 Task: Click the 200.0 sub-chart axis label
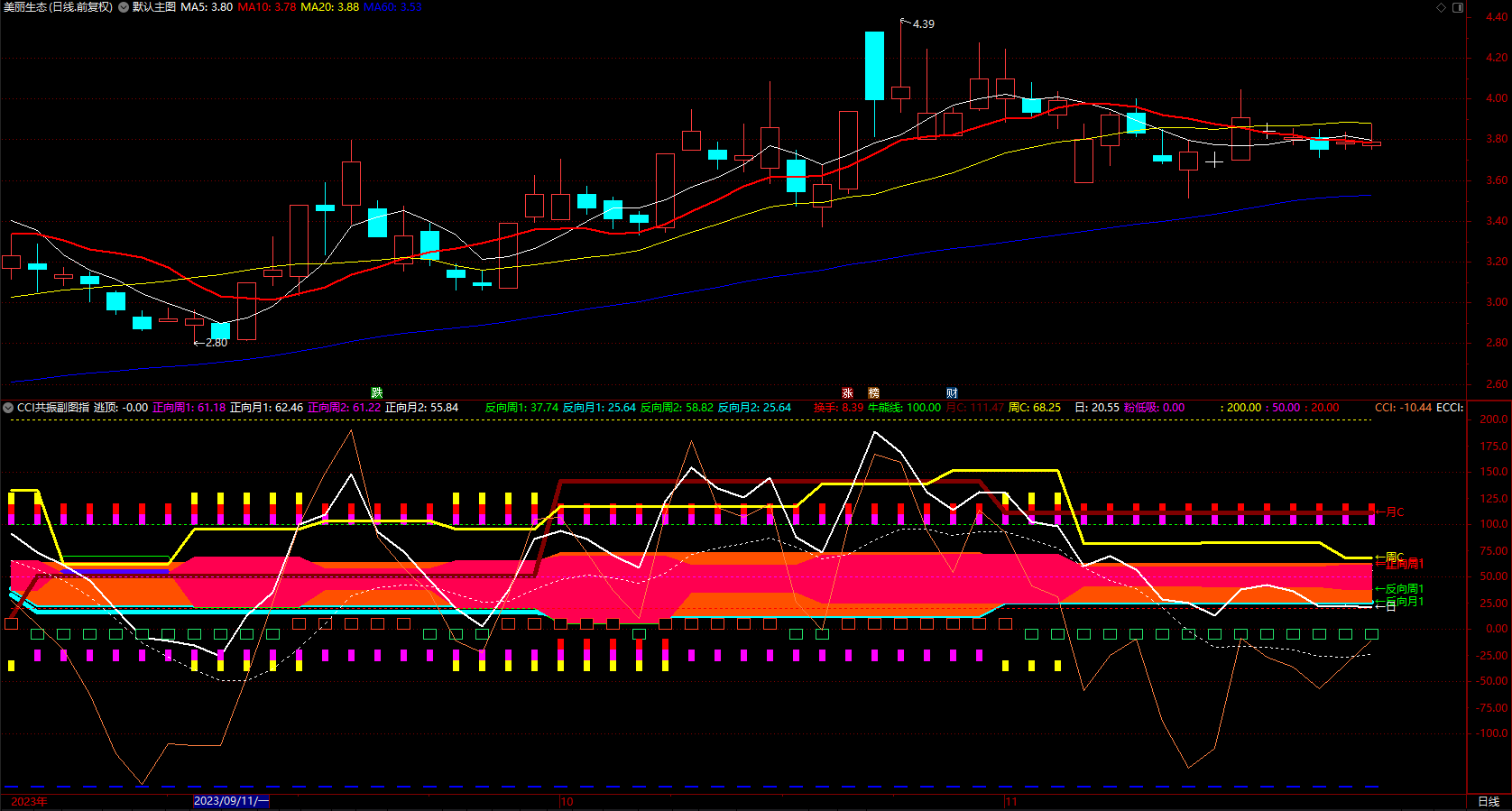1494,419
